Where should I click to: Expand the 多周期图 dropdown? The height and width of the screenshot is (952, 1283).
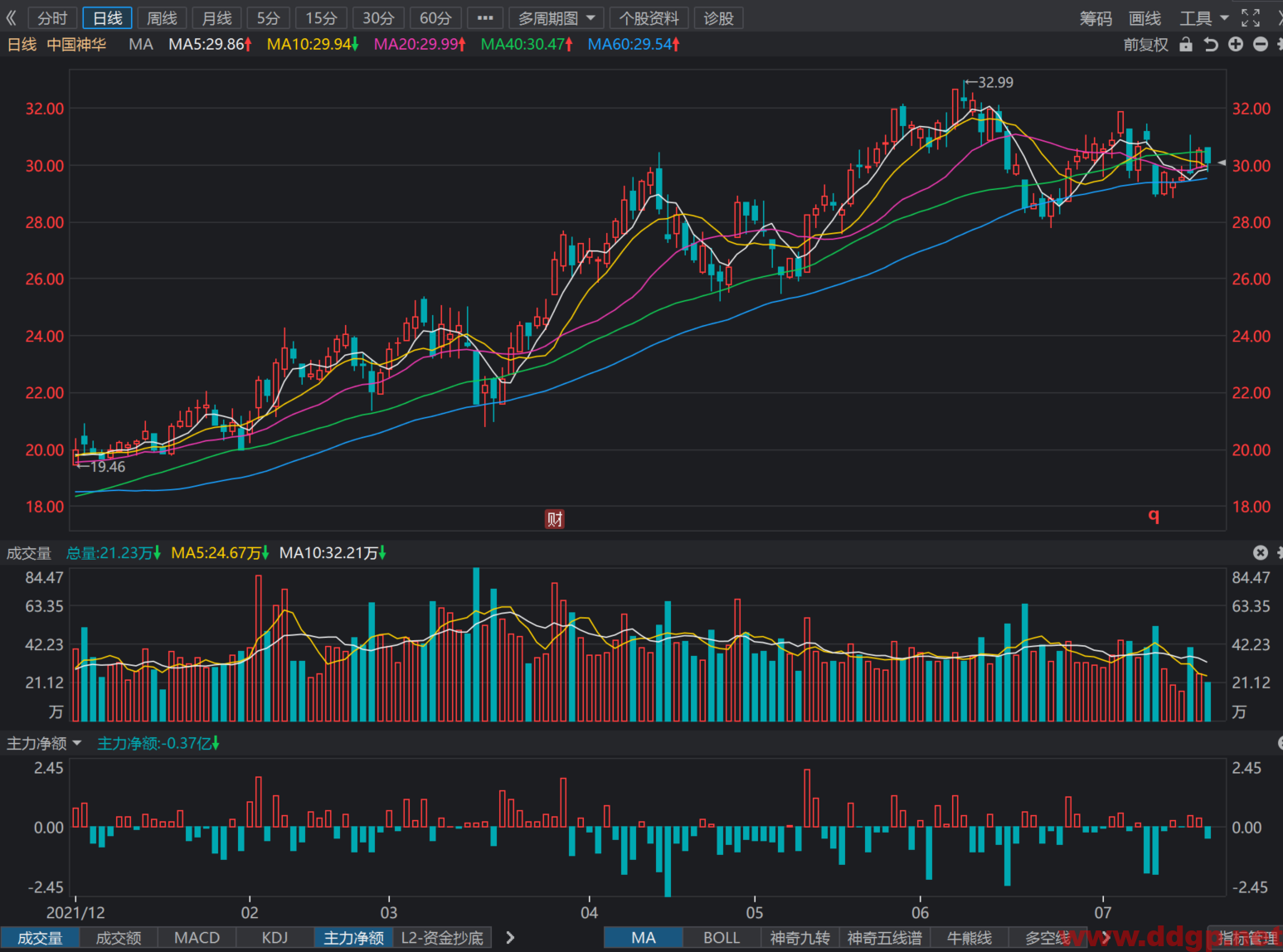pyautogui.click(x=556, y=18)
